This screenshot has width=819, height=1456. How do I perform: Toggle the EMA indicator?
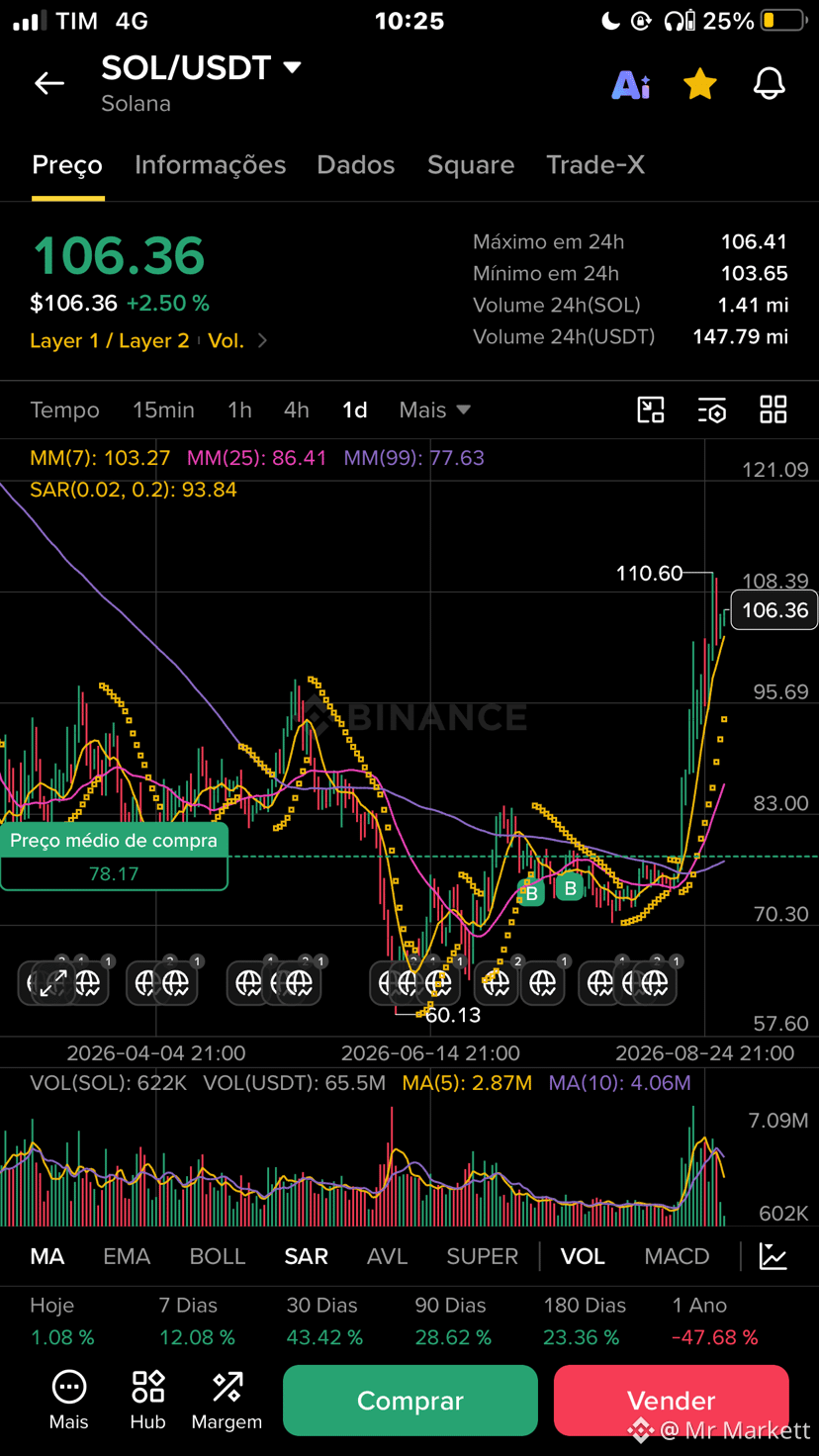click(127, 1256)
